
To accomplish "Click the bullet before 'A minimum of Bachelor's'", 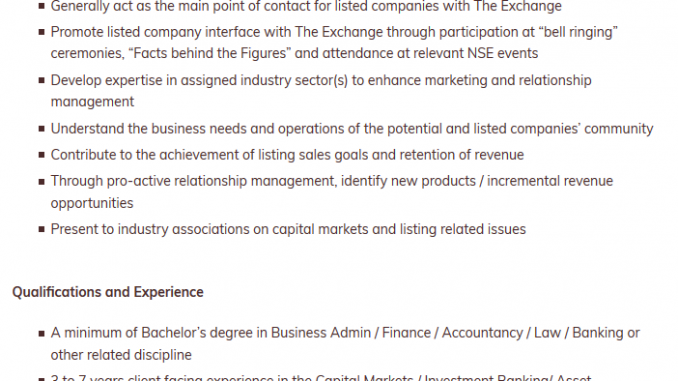I will [x=42, y=333].
